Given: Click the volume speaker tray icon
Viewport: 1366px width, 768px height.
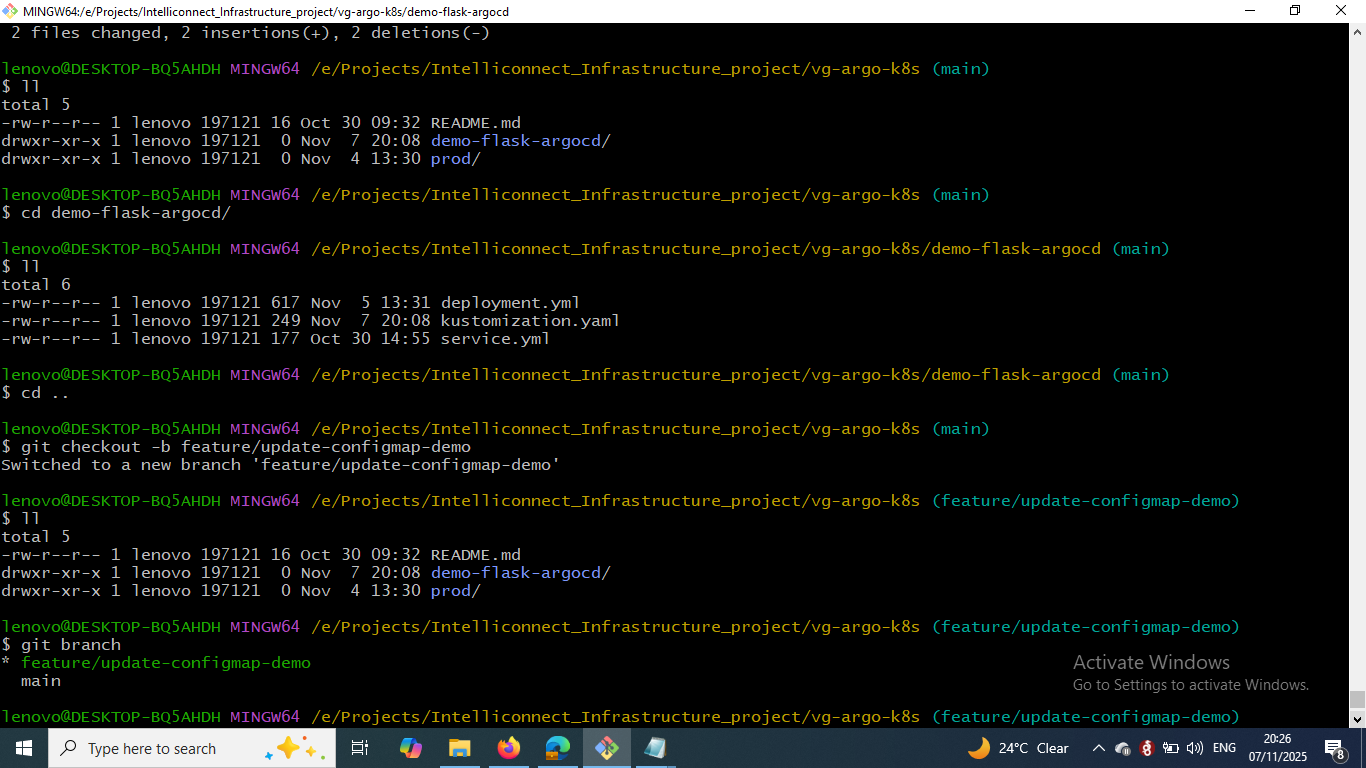Looking at the screenshot, I should coord(1195,748).
